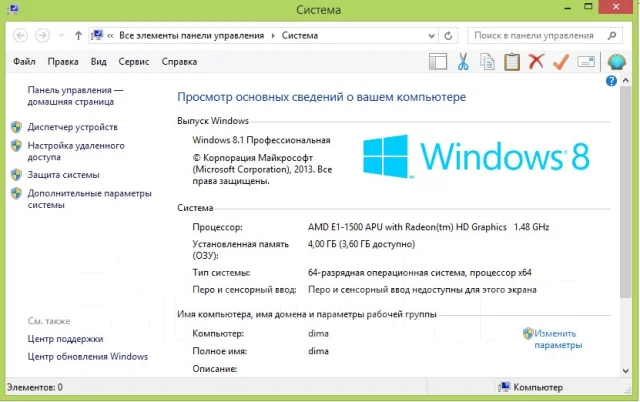Click the 4,00 ГБ memory value

361,244
